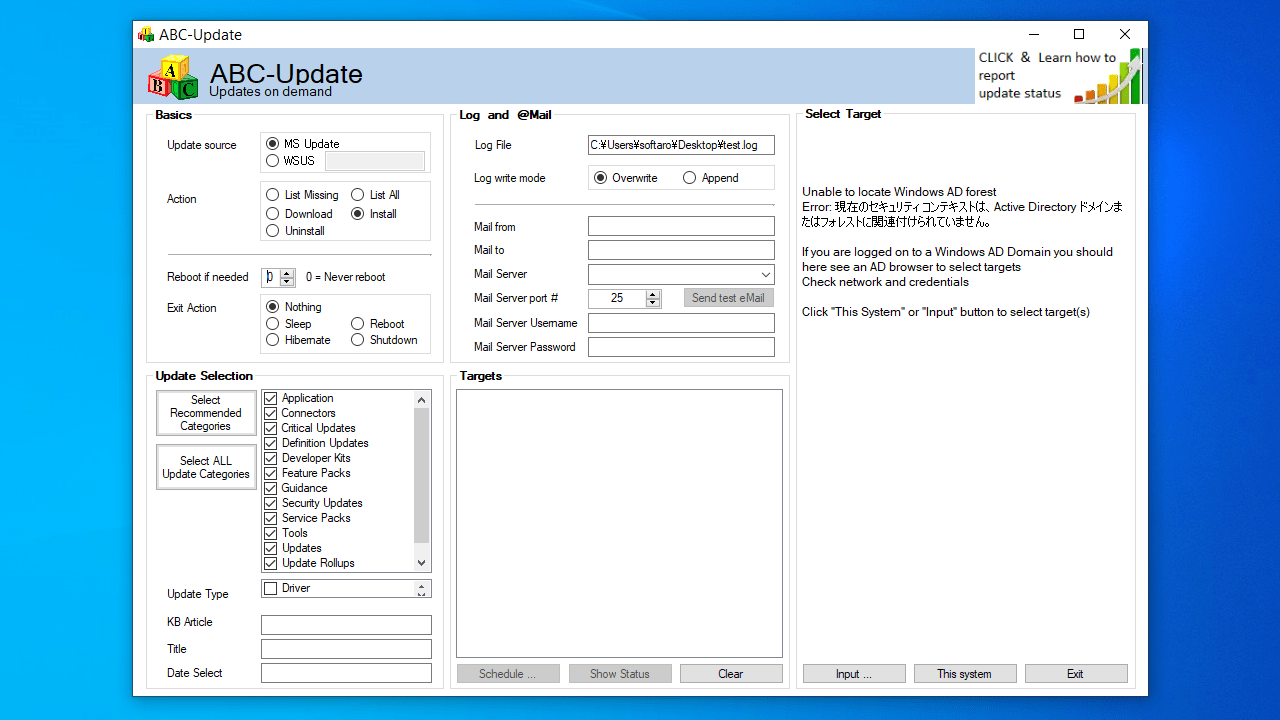
Task: Open the Input targets dialog
Action: click(x=854, y=674)
